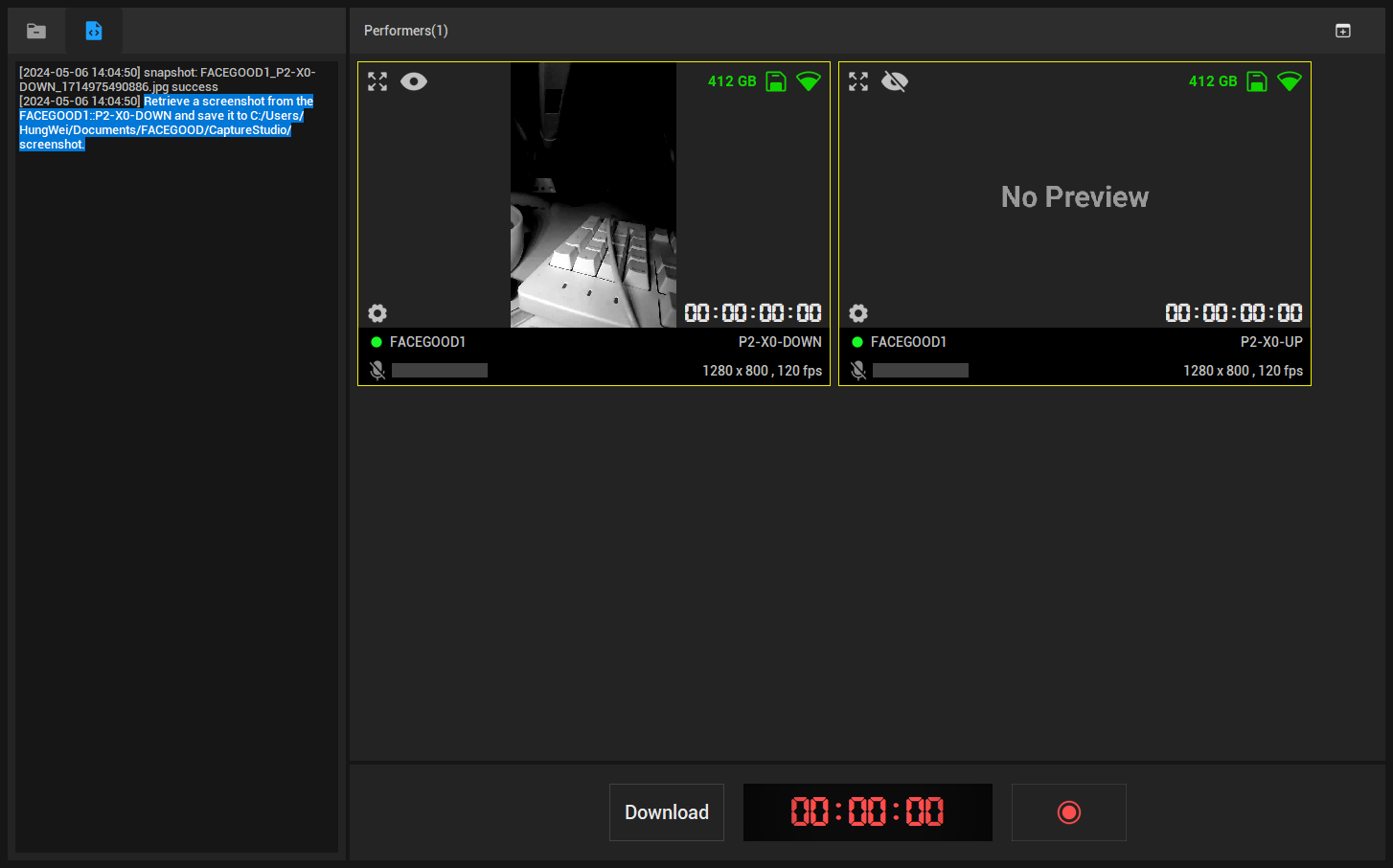Click the add performer window icon
Screen dimensions: 1393x868
(1343, 31)
